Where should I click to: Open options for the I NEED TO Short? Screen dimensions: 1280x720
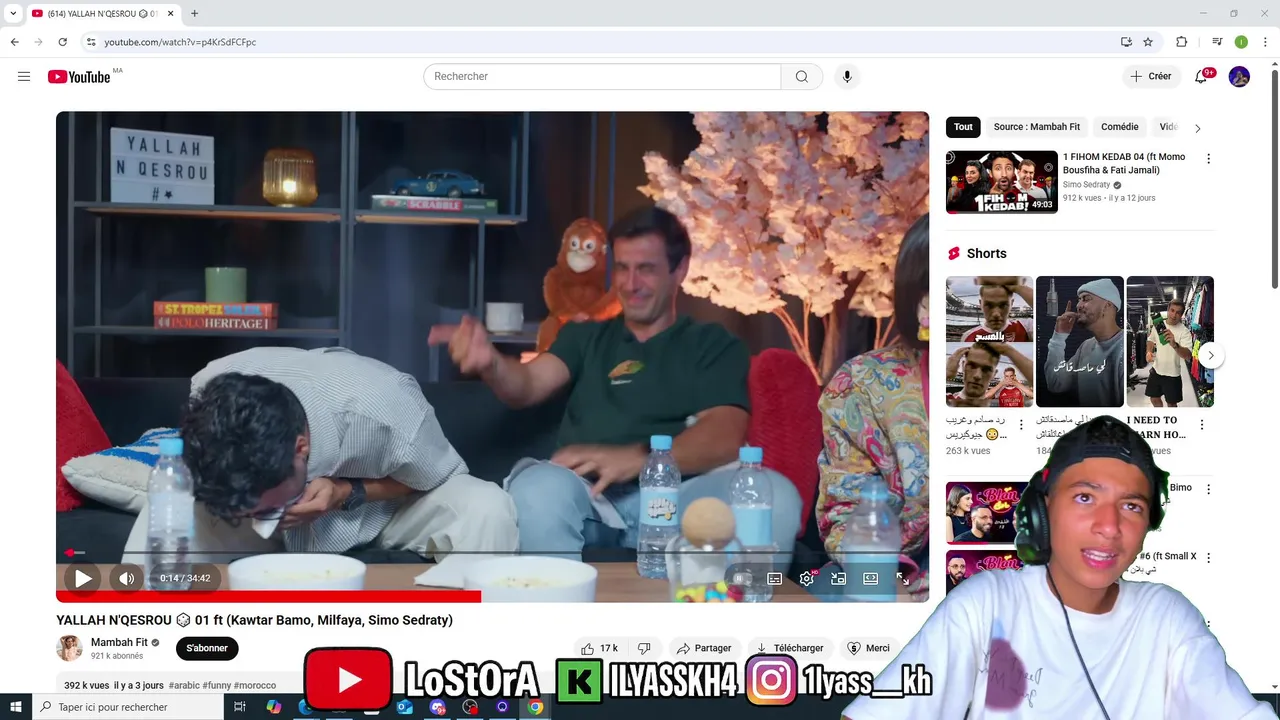pos(1202,425)
